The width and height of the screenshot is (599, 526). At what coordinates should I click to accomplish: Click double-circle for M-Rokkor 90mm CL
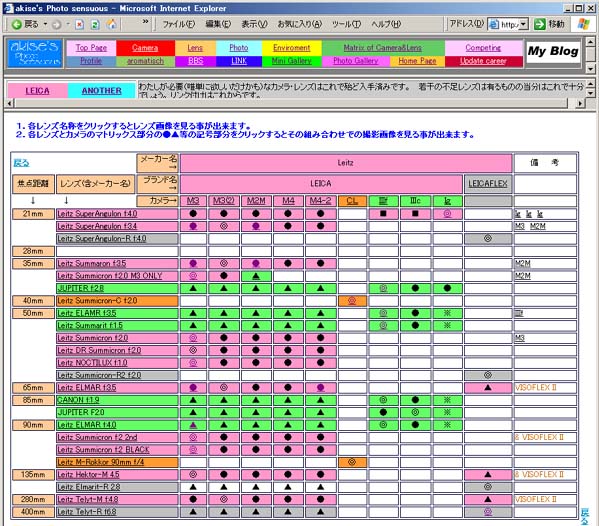pyautogui.click(x=352, y=462)
